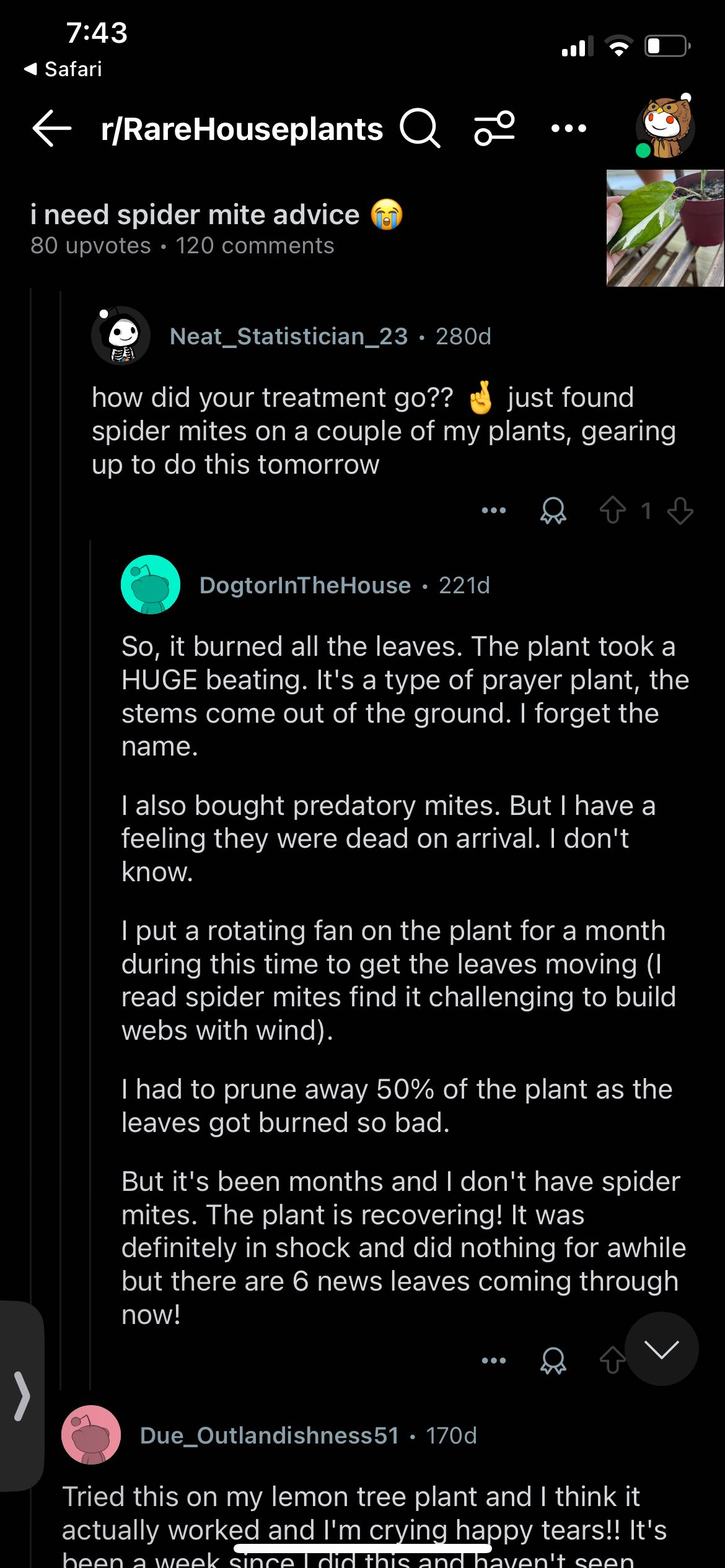The height and width of the screenshot is (1568, 725).
Task: Open the variegated leaf post thumbnail
Action: [665, 228]
